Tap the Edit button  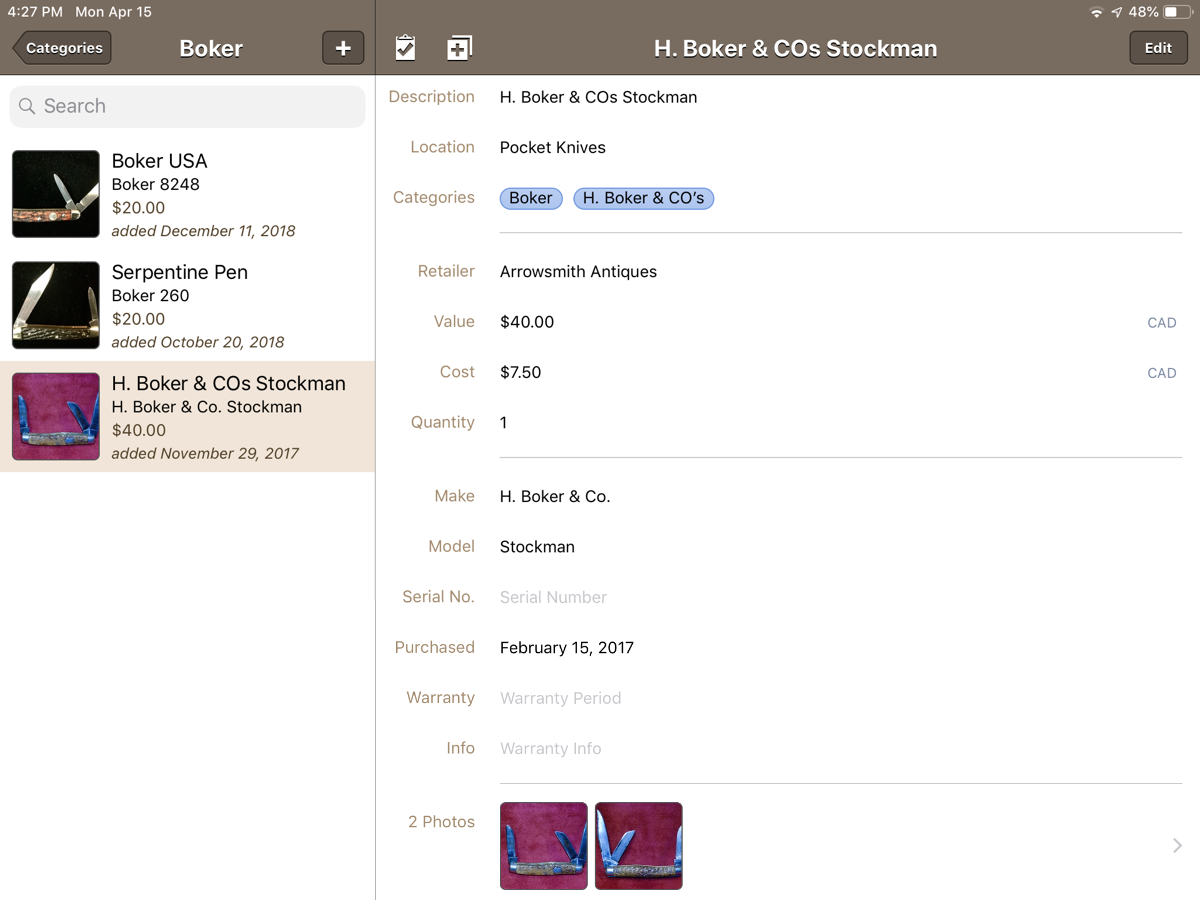1158,48
